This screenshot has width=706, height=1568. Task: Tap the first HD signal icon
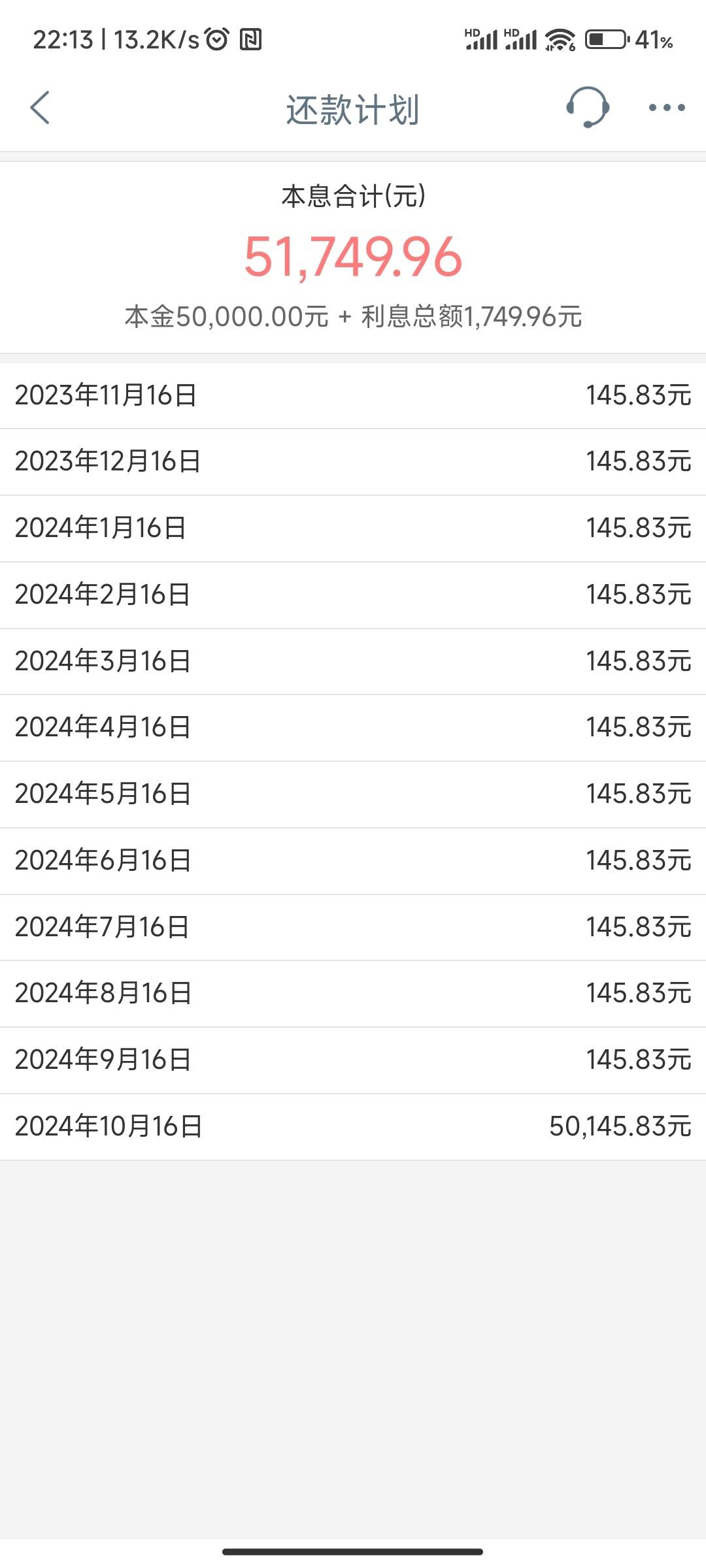tap(481, 40)
